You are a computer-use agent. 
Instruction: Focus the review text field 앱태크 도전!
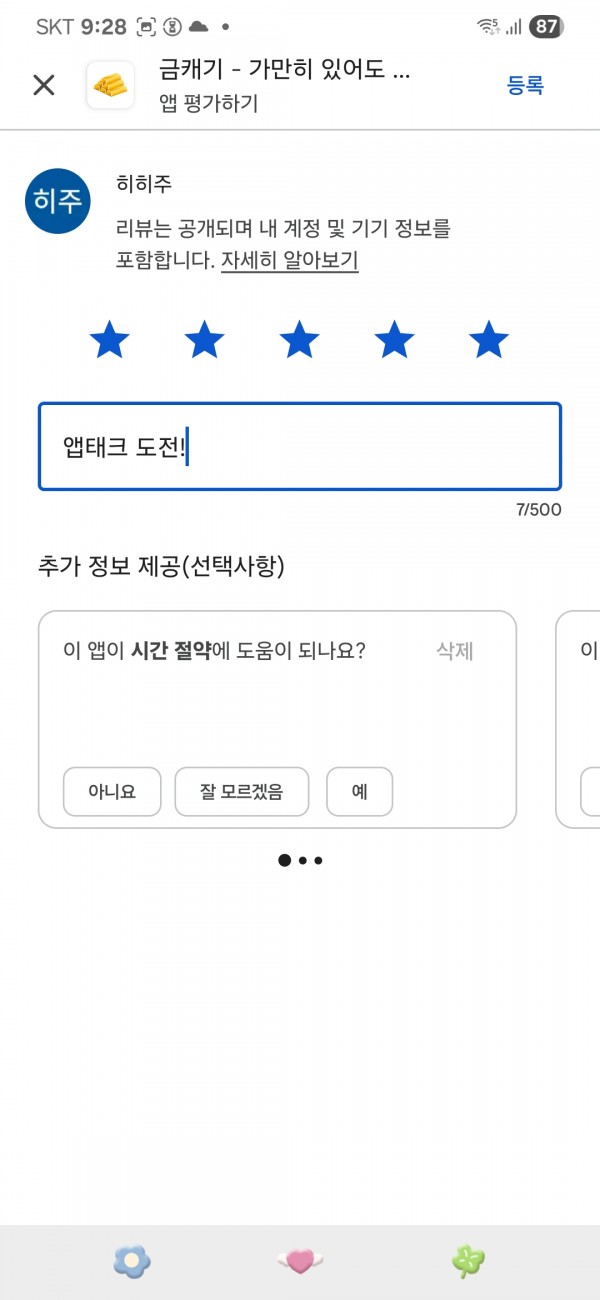click(300, 447)
